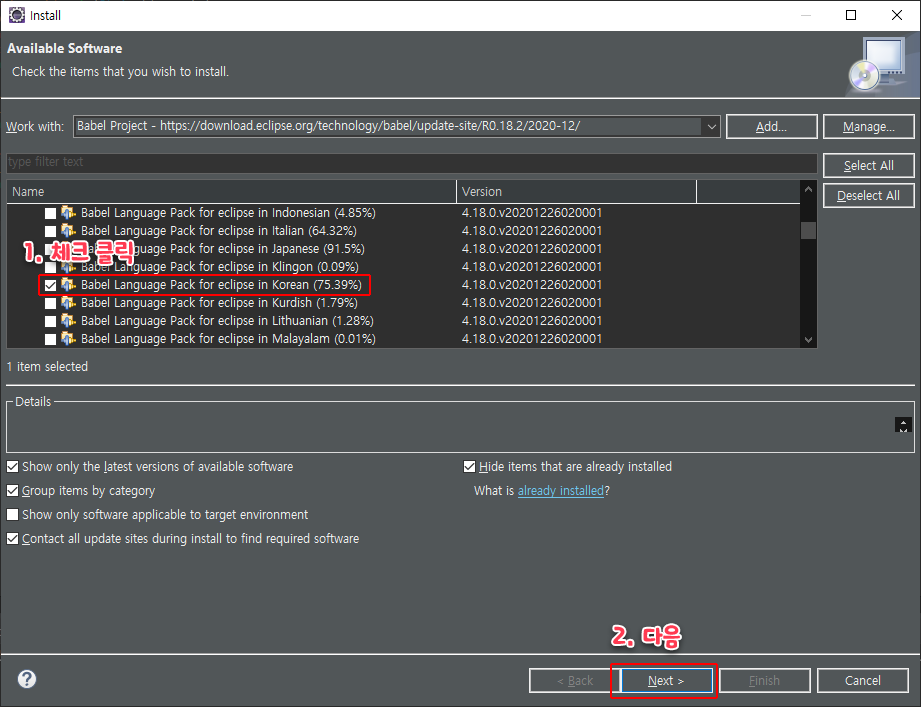Open the Work with site dropdown
The height and width of the screenshot is (707, 921).
coord(711,126)
